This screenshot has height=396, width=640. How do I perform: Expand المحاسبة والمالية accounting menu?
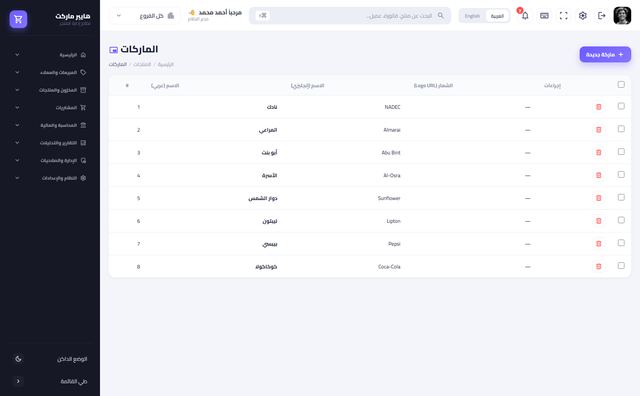50,125
